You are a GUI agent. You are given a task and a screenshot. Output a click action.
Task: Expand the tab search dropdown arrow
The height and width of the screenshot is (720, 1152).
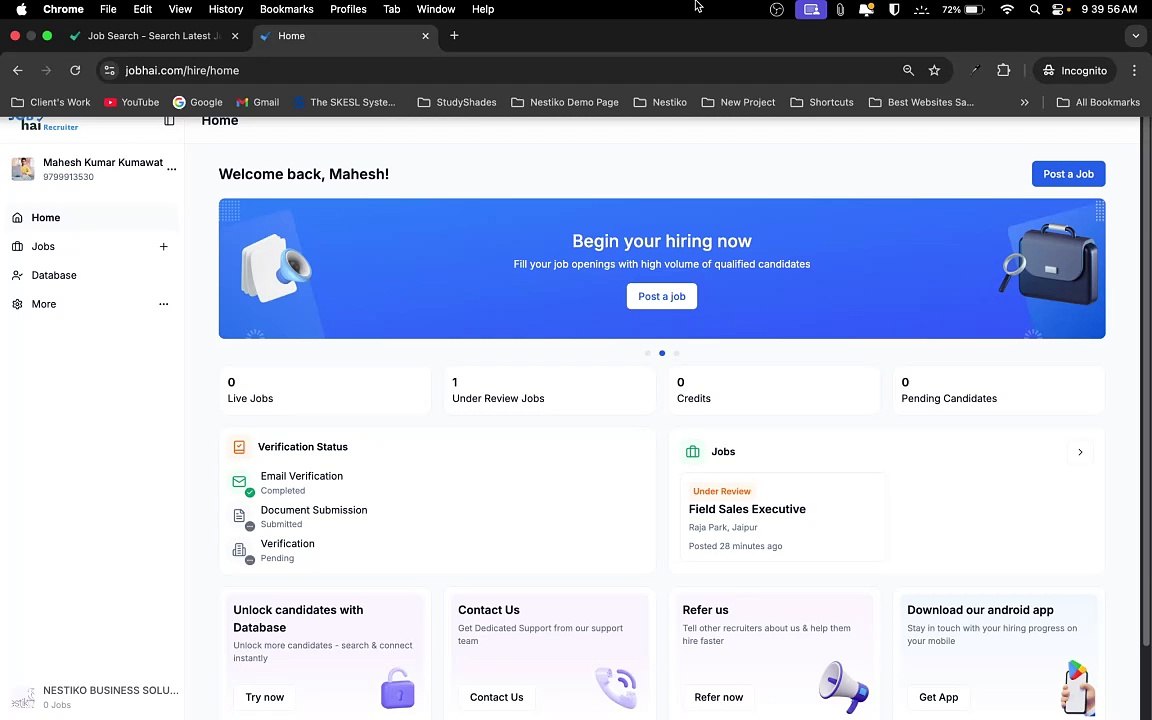coord(1136,35)
